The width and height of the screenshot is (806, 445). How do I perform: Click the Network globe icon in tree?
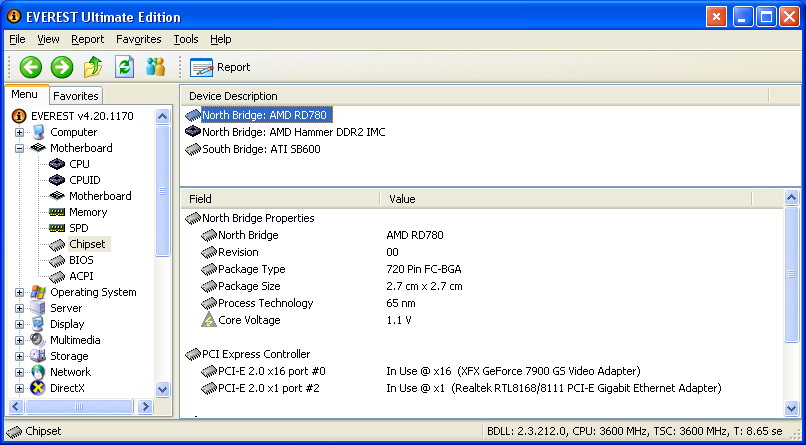coord(38,372)
